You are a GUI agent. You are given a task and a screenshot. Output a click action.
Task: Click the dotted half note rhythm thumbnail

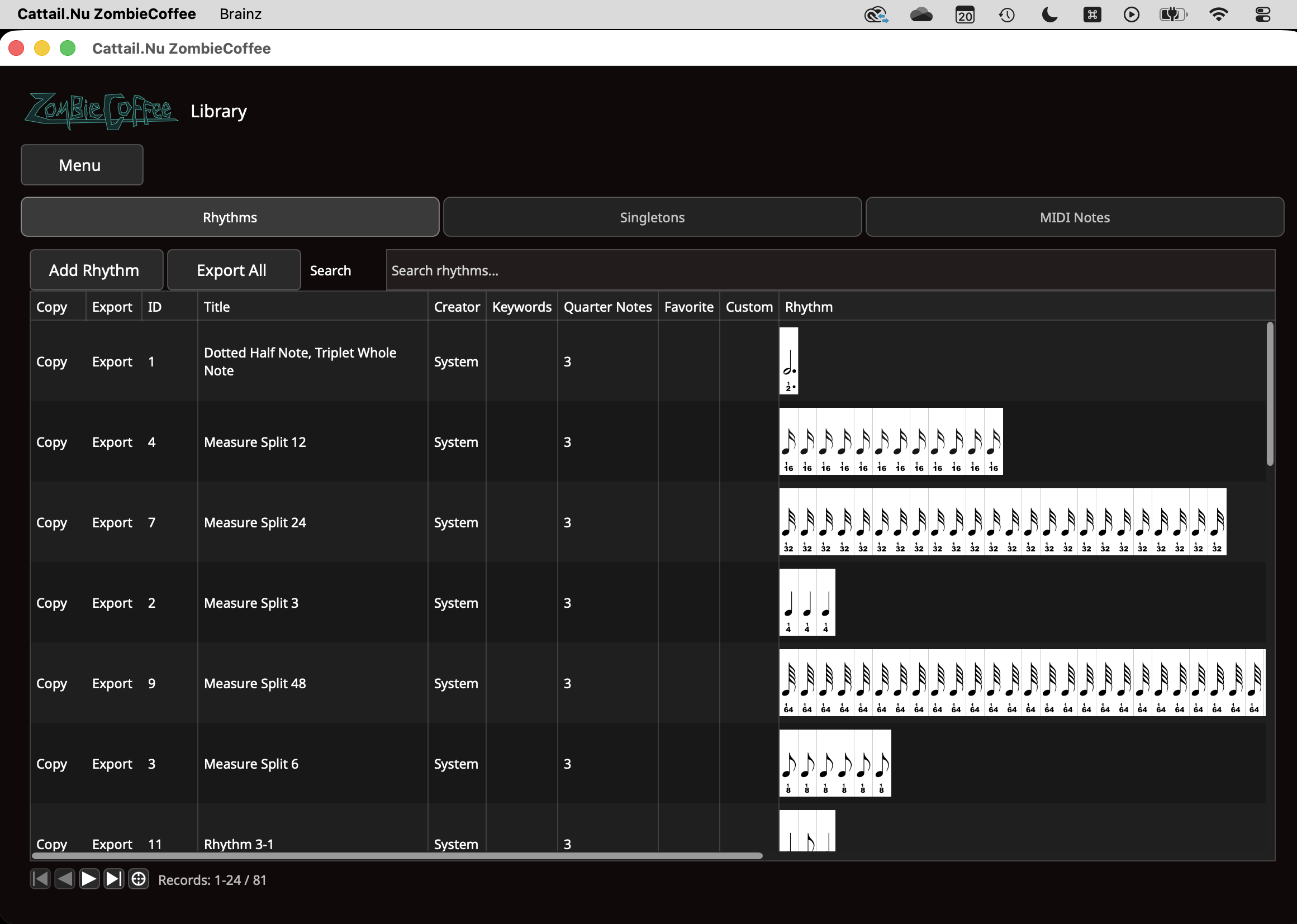[x=789, y=361]
